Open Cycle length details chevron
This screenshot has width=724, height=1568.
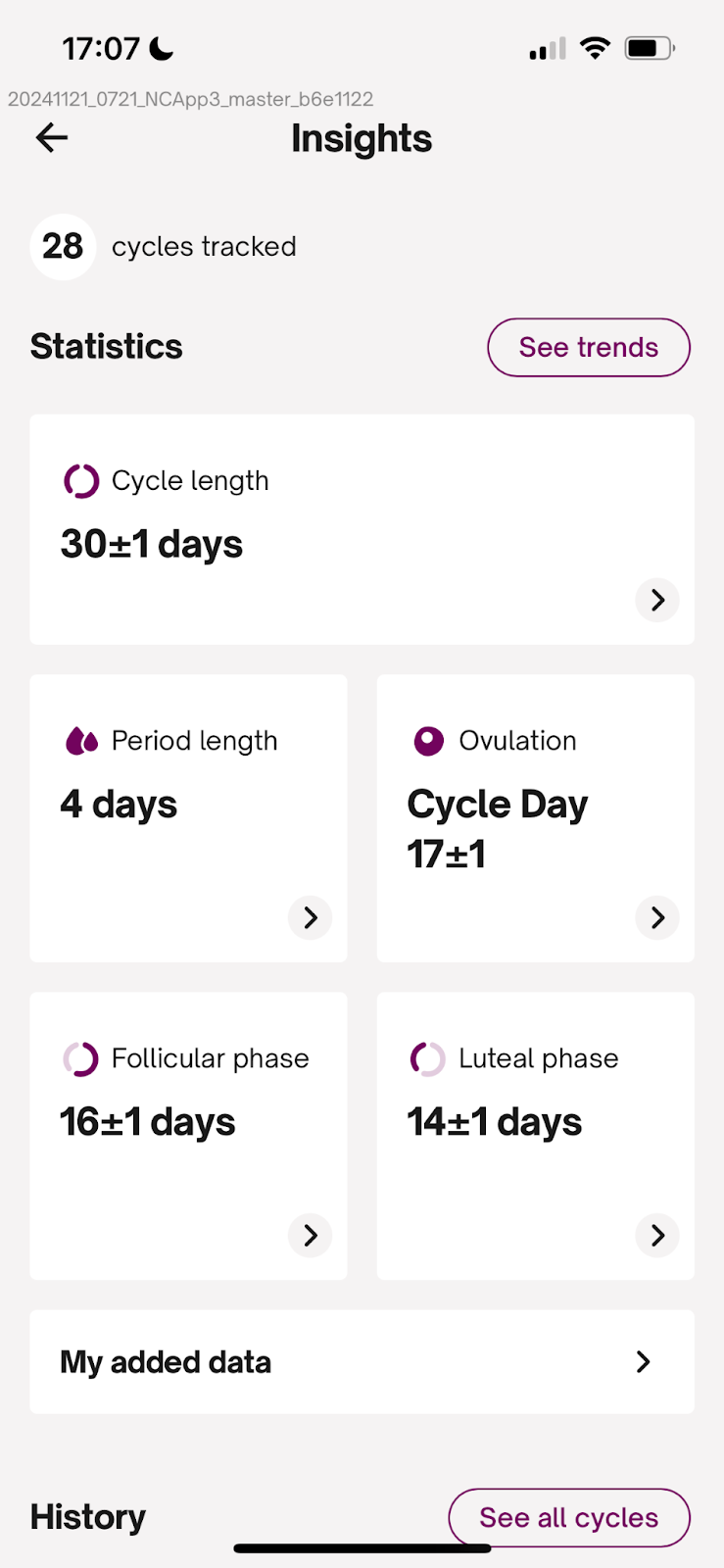click(x=657, y=600)
